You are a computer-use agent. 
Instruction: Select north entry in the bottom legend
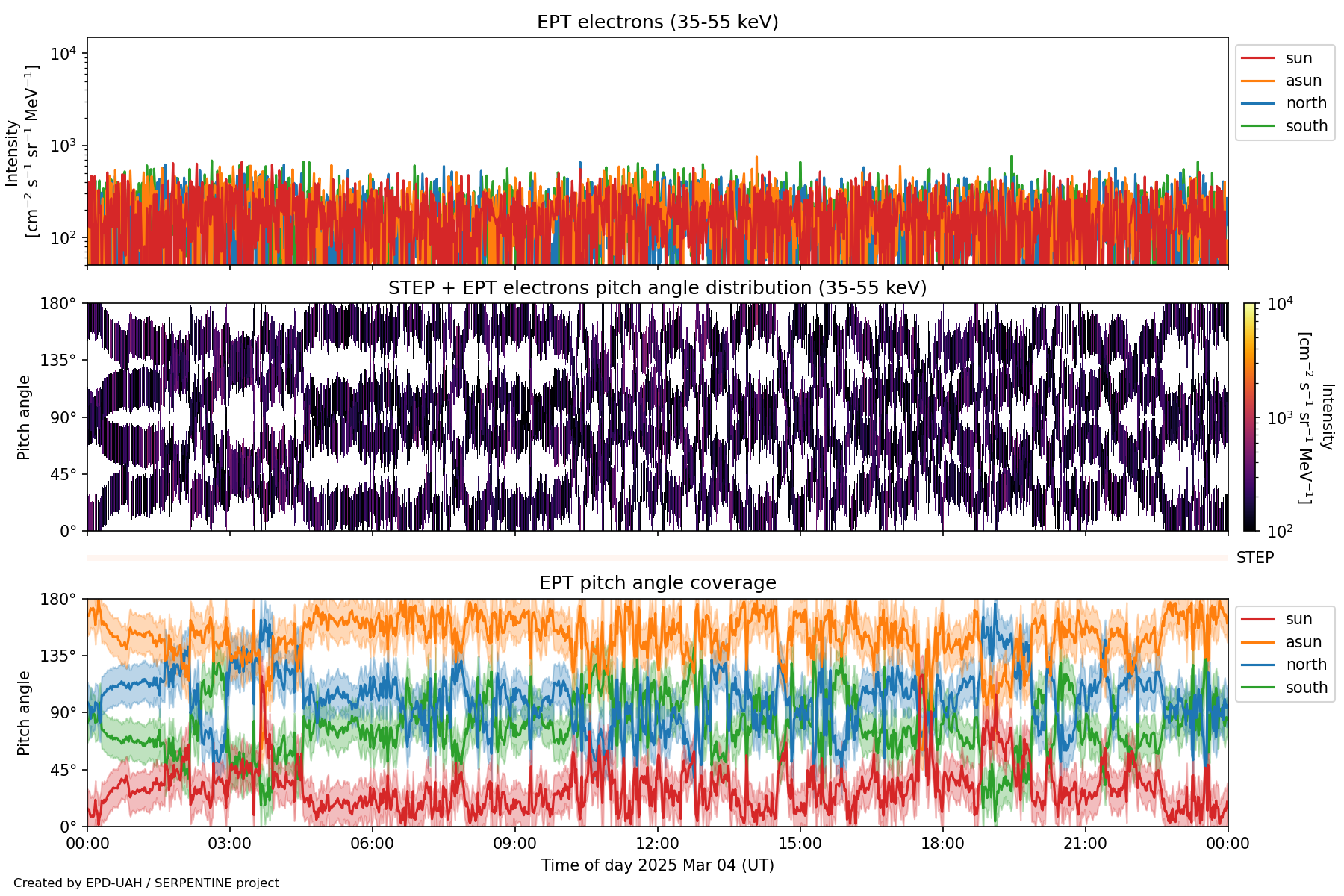point(1305,665)
